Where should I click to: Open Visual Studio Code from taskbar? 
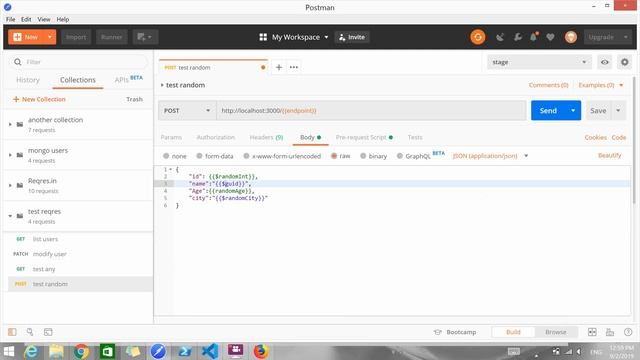pos(210,351)
